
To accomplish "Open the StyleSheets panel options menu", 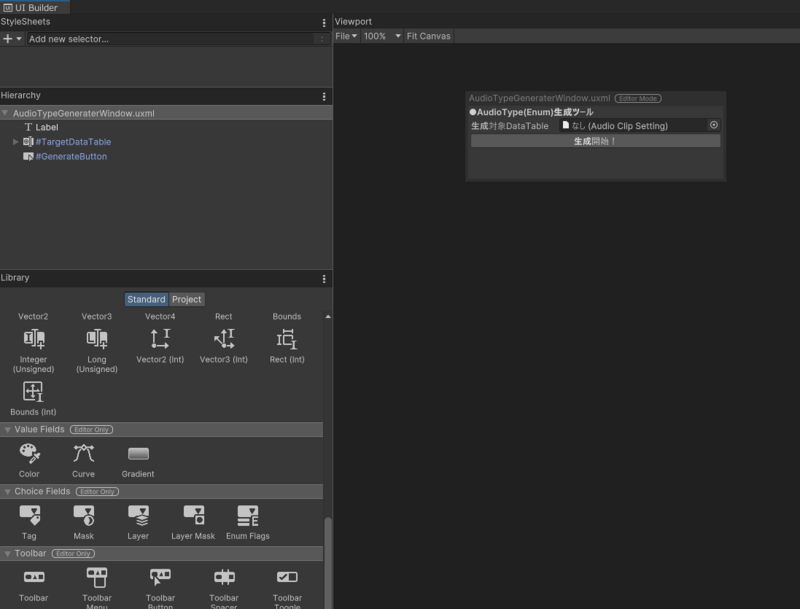I will click(x=322, y=21).
